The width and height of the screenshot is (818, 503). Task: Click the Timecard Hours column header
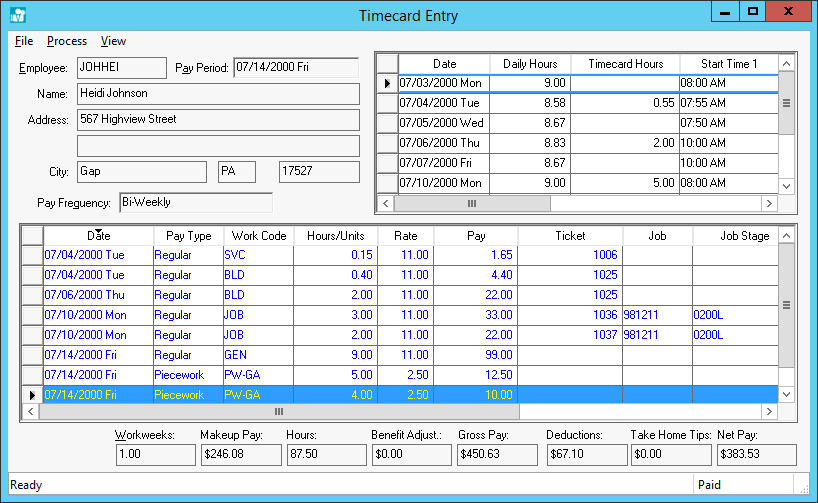point(625,64)
